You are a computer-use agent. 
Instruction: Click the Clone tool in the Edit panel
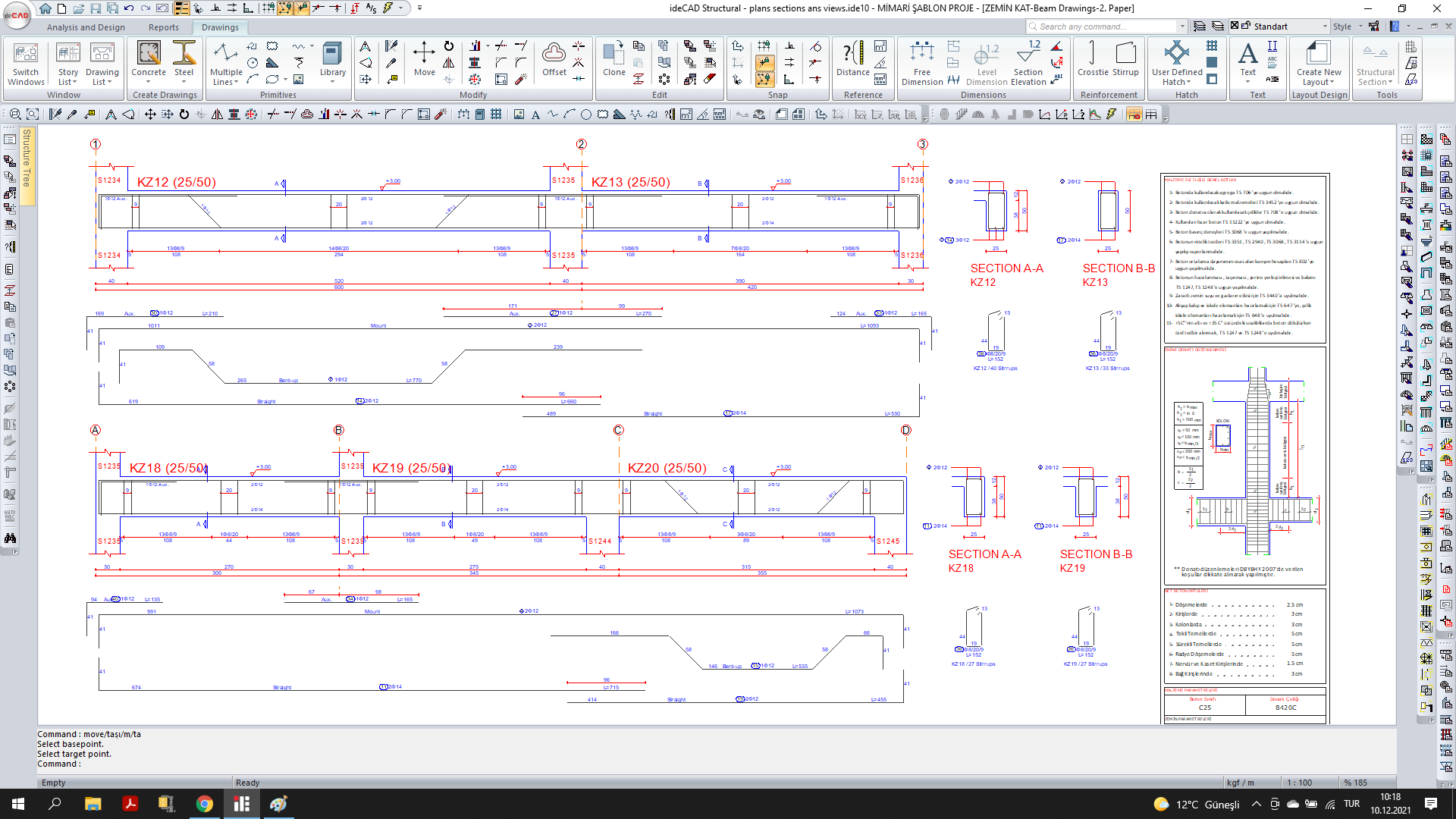613,61
